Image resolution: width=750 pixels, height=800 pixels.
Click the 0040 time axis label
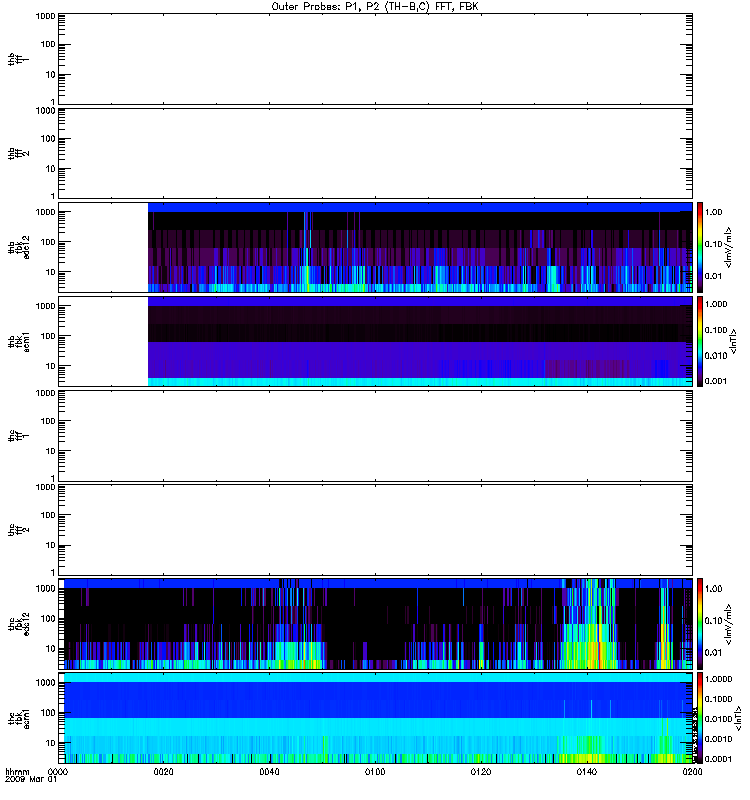point(269,772)
